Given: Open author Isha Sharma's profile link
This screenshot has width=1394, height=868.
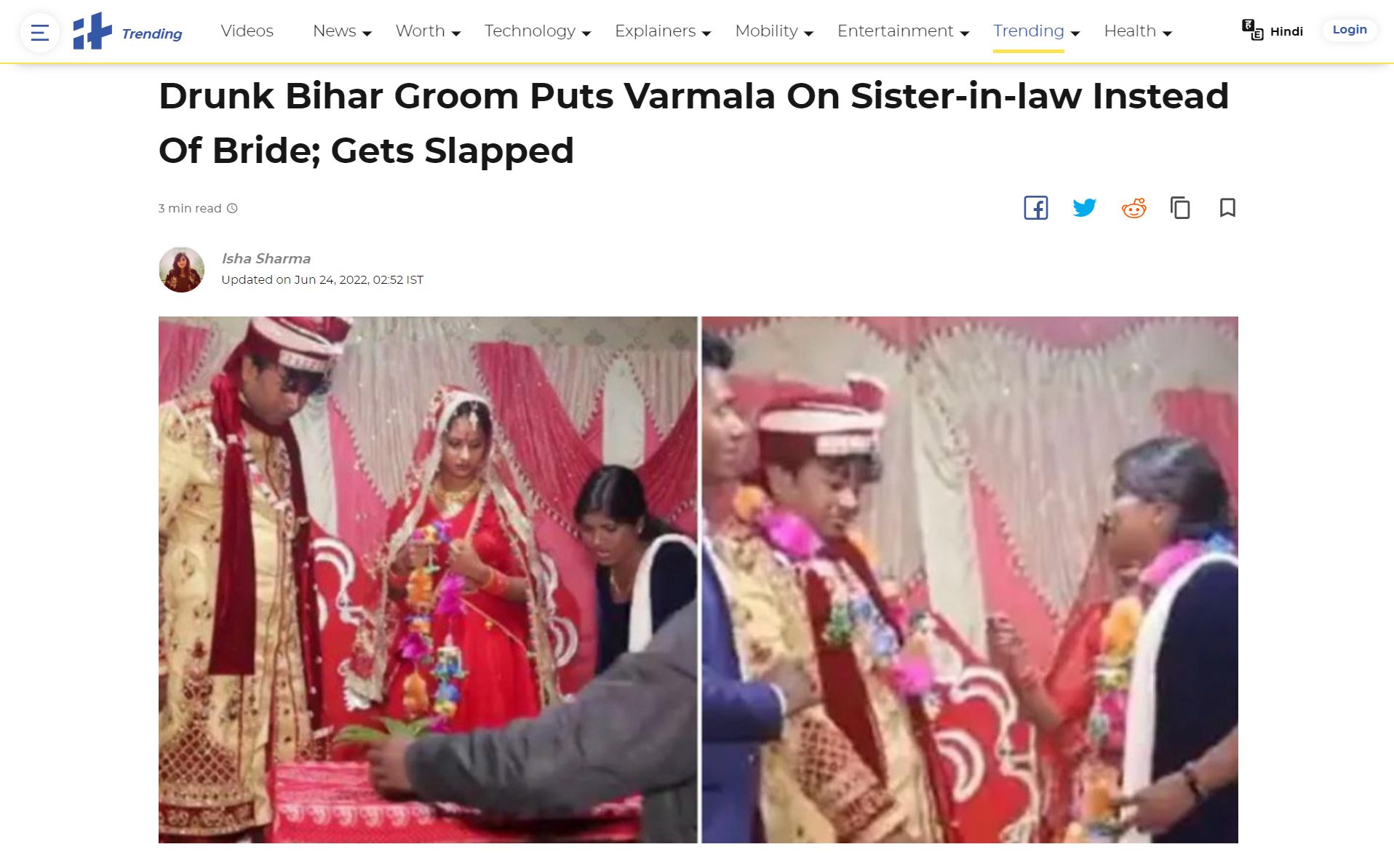Looking at the screenshot, I should [266, 258].
